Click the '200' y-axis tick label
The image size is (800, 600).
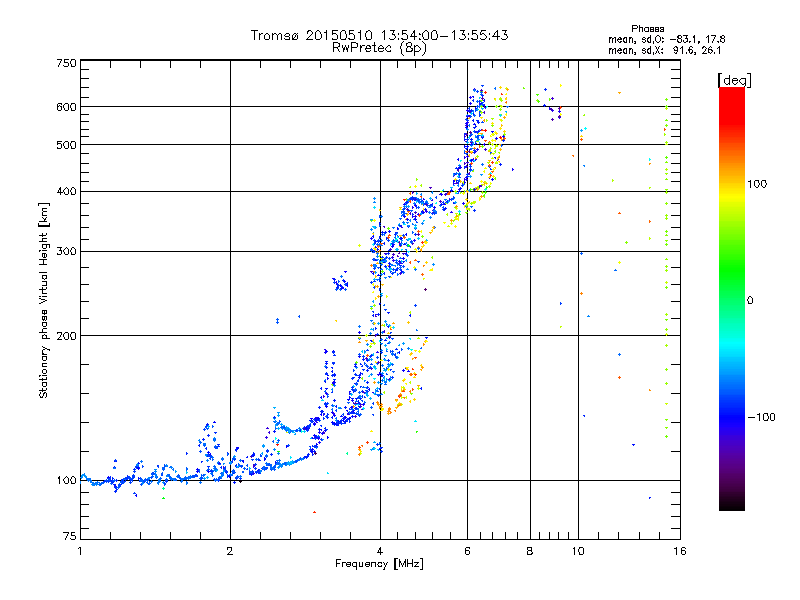67,336
